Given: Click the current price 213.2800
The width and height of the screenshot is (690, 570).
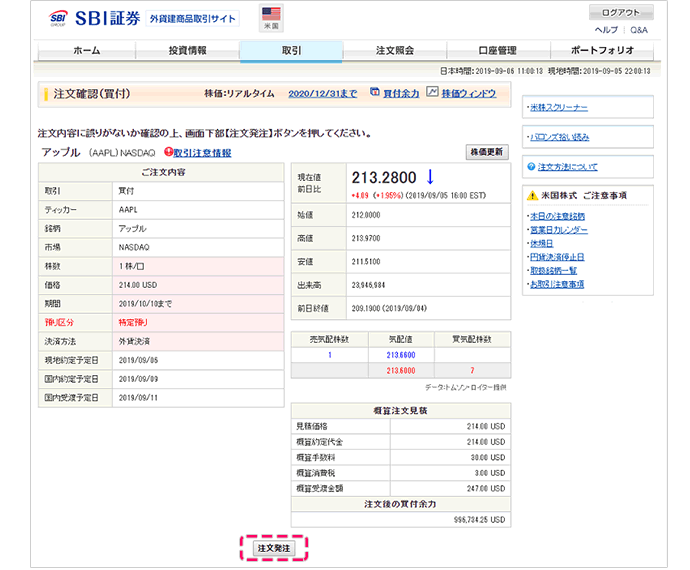Looking at the screenshot, I should coord(384,177).
